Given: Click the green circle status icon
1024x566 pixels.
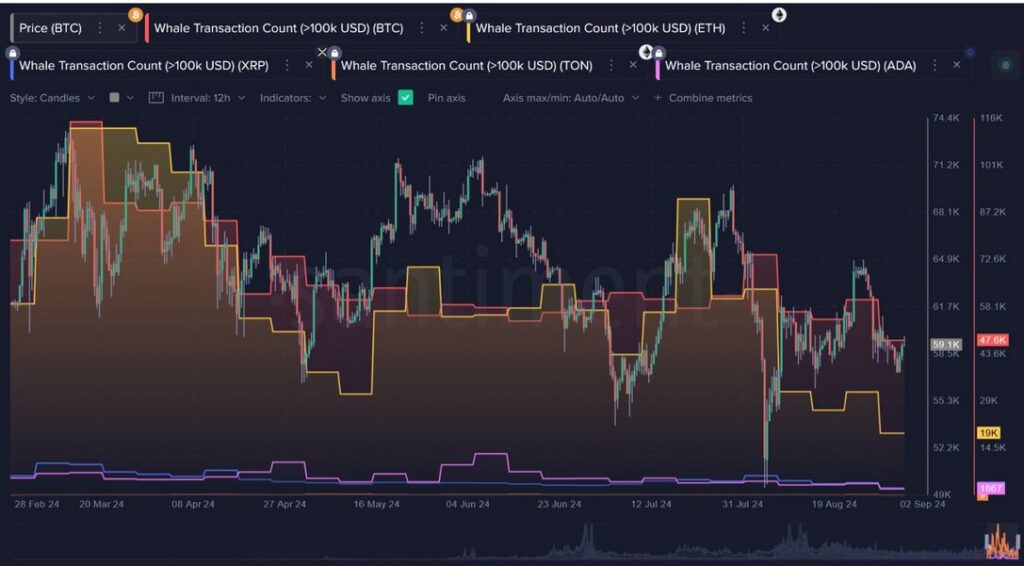Looking at the screenshot, I should [1005, 65].
